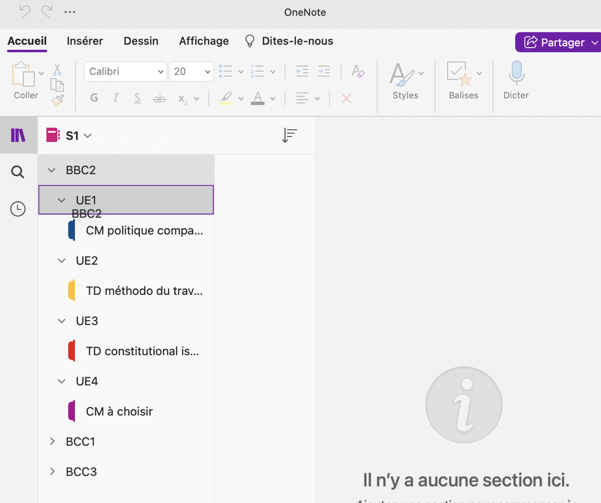Decrease the paragraph indent

click(x=302, y=71)
